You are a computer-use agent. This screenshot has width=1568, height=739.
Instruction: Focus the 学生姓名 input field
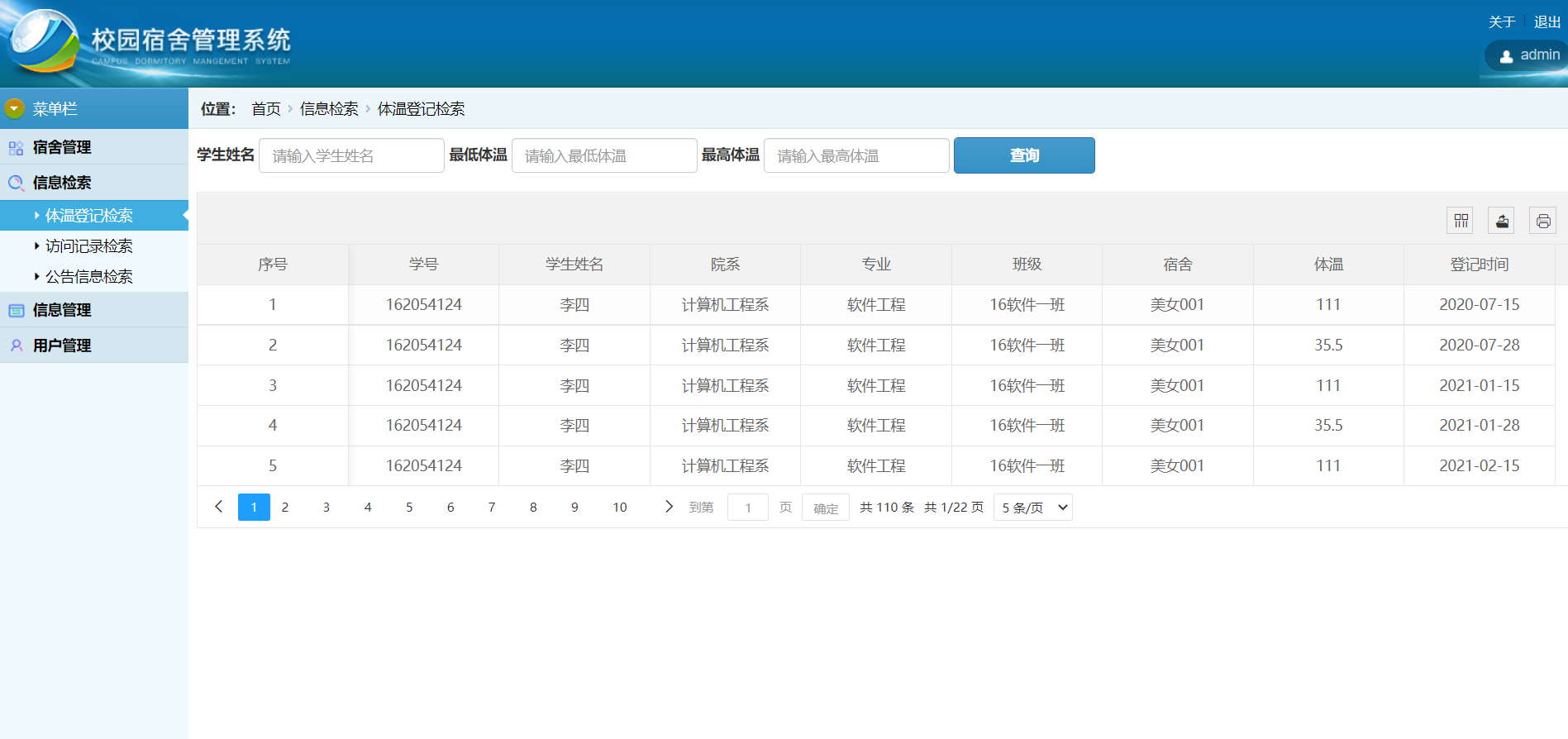[351, 155]
